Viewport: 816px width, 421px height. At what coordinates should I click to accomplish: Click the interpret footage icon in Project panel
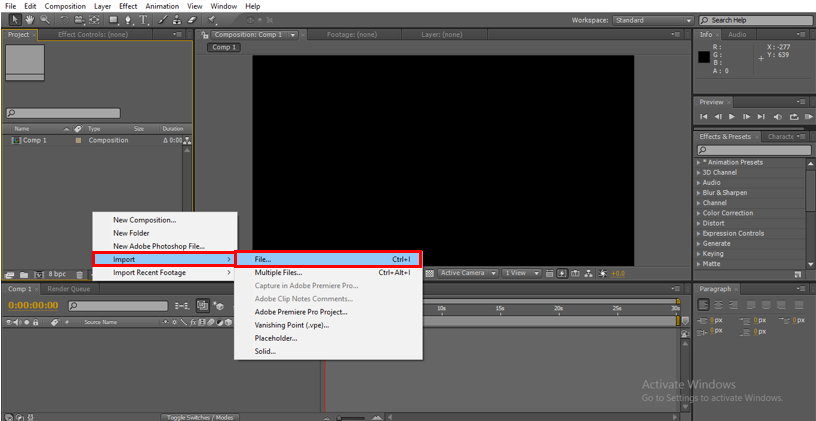[x=9, y=275]
